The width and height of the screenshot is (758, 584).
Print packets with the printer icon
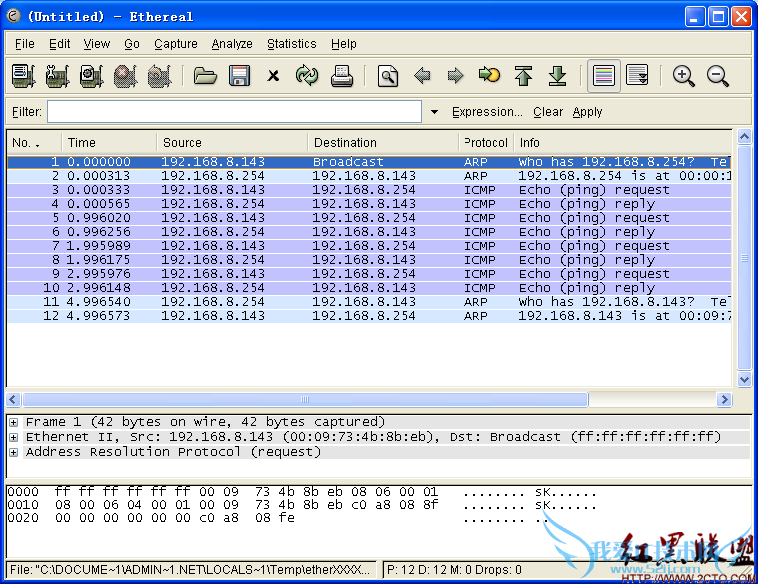(x=342, y=76)
